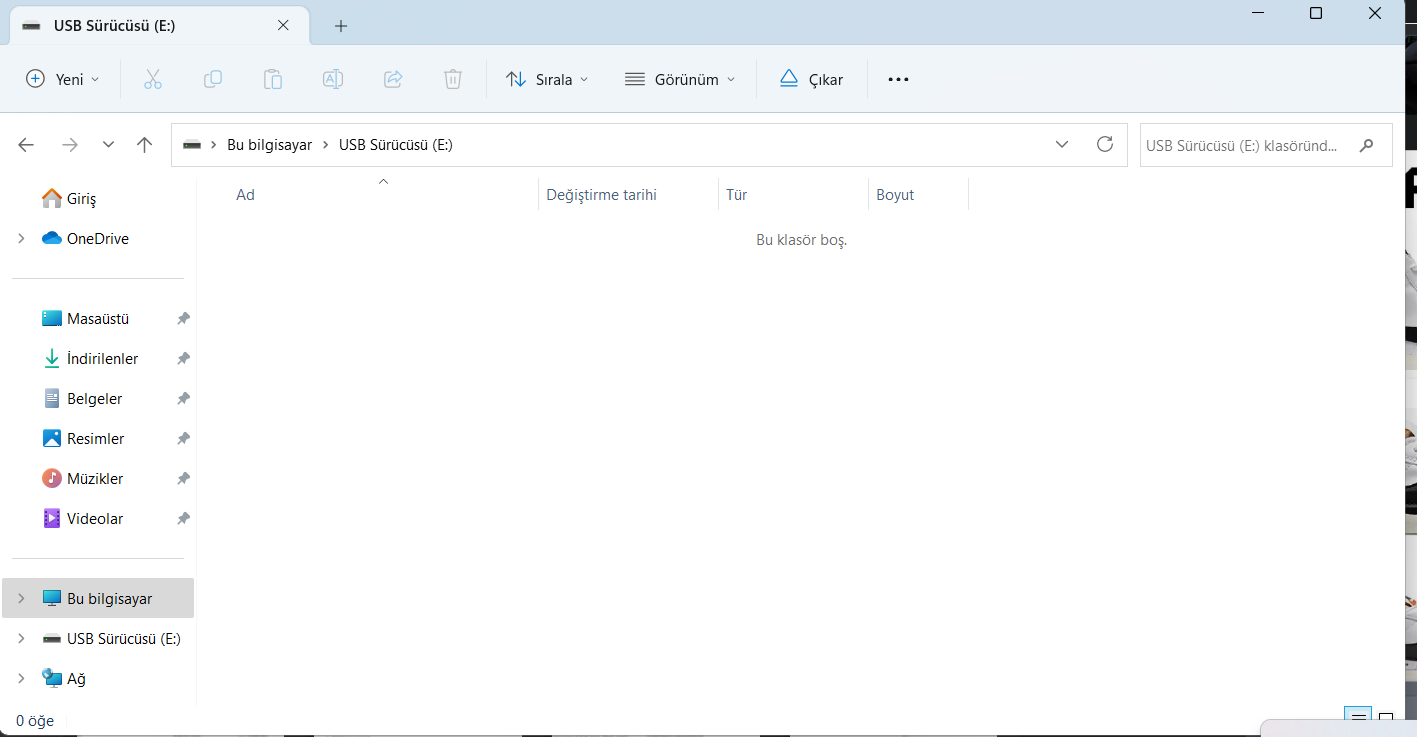Unpin Resimler from quick access
The height and width of the screenshot is (737, 1417).
tap(183, 439)
